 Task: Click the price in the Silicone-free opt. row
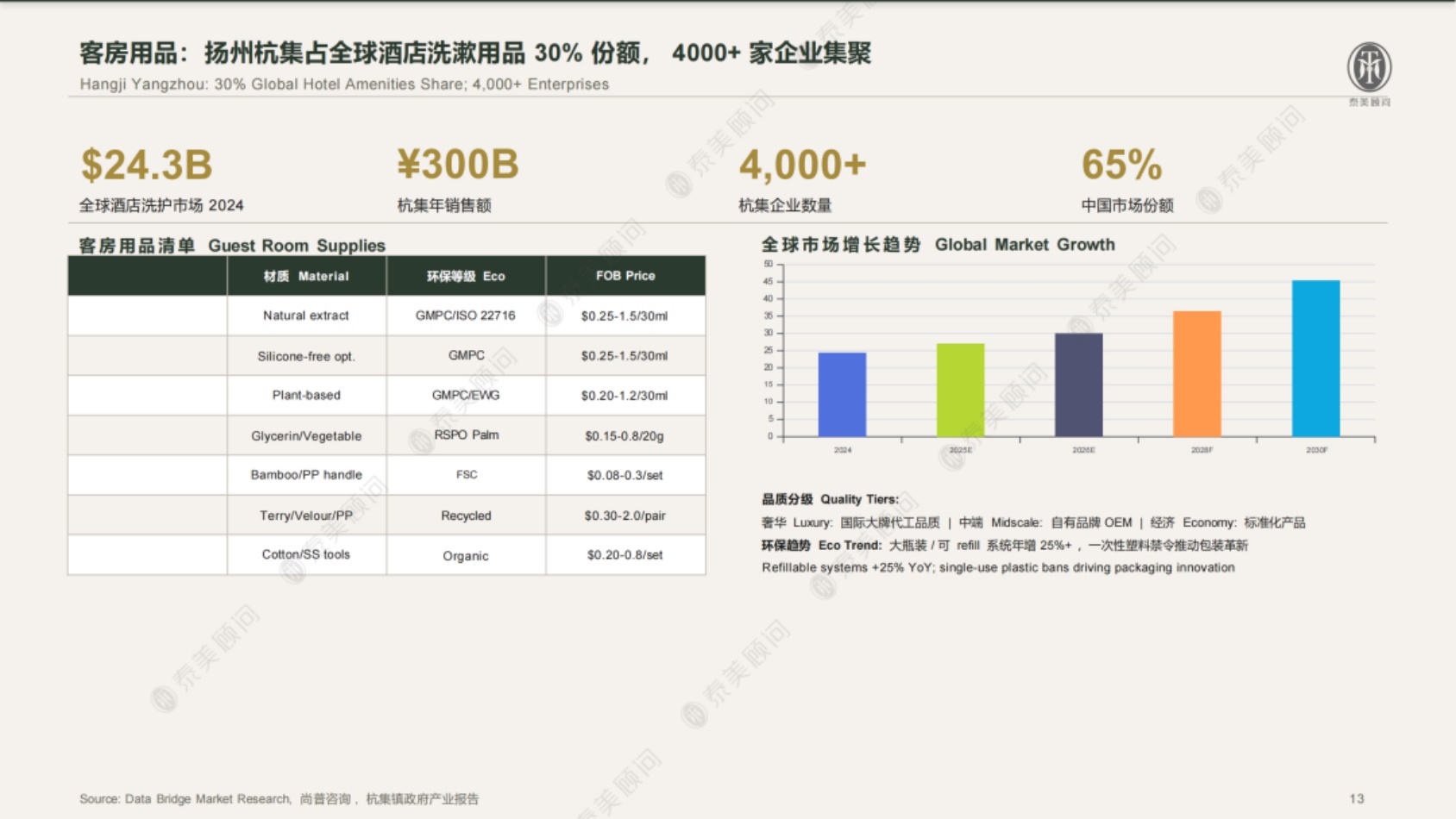coord(625,356)
